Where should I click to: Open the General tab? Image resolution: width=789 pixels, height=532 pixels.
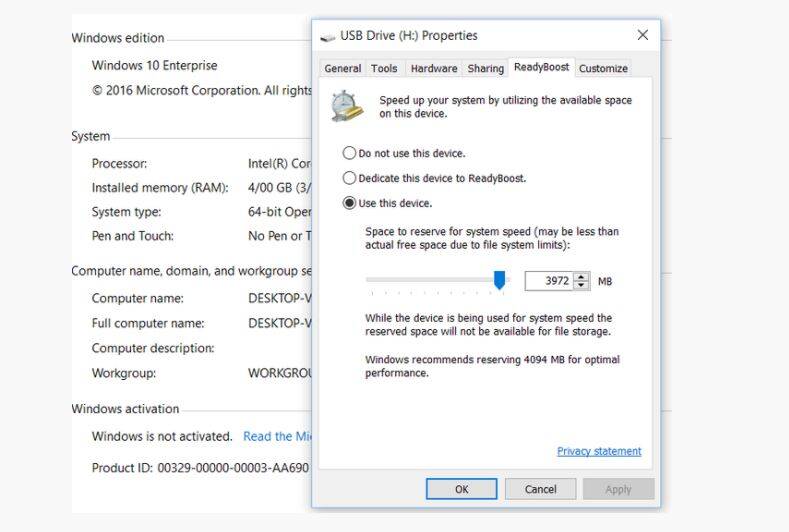(343, 68)
